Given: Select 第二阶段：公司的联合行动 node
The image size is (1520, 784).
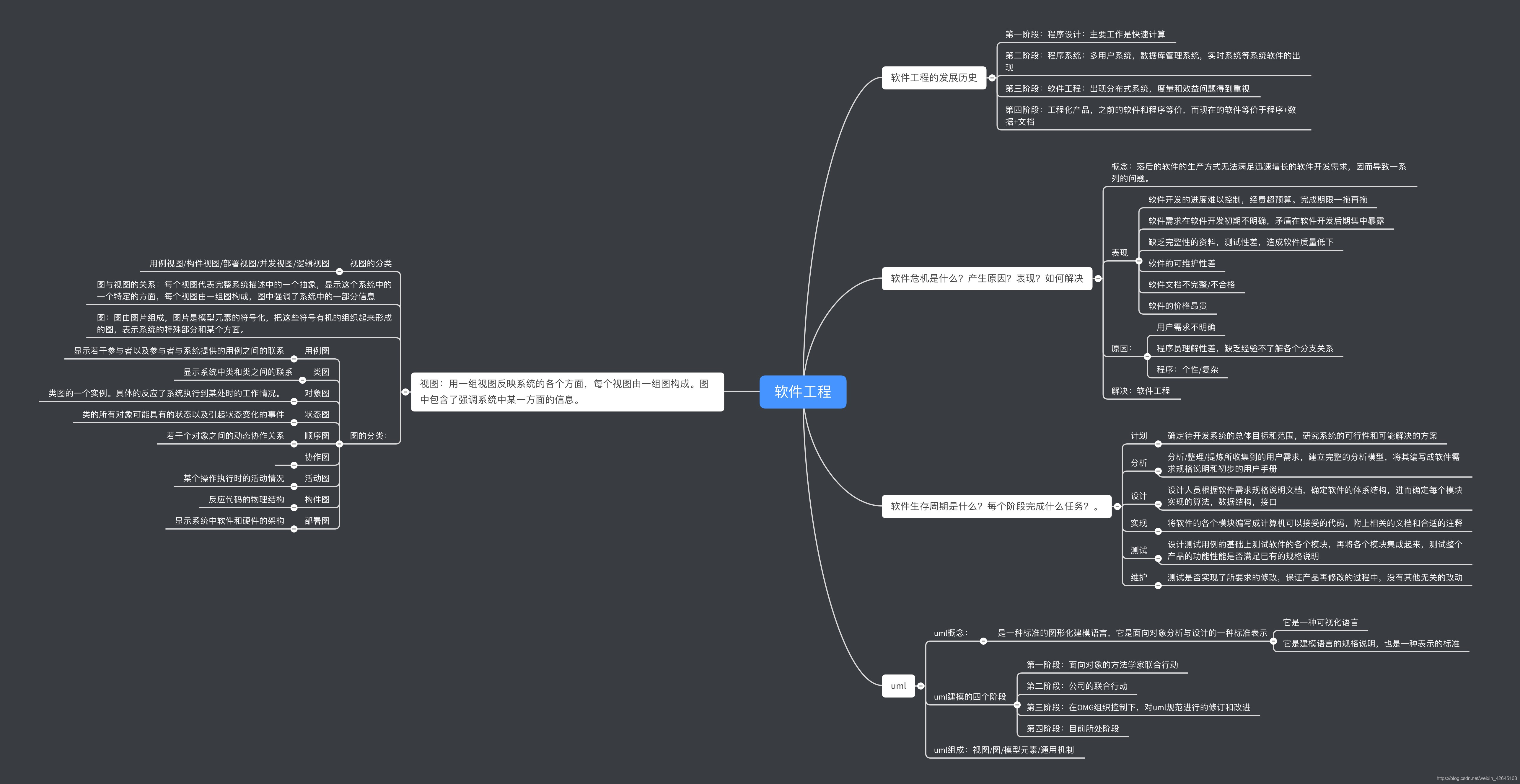Looking at the screenshot, I should 1077,686.
